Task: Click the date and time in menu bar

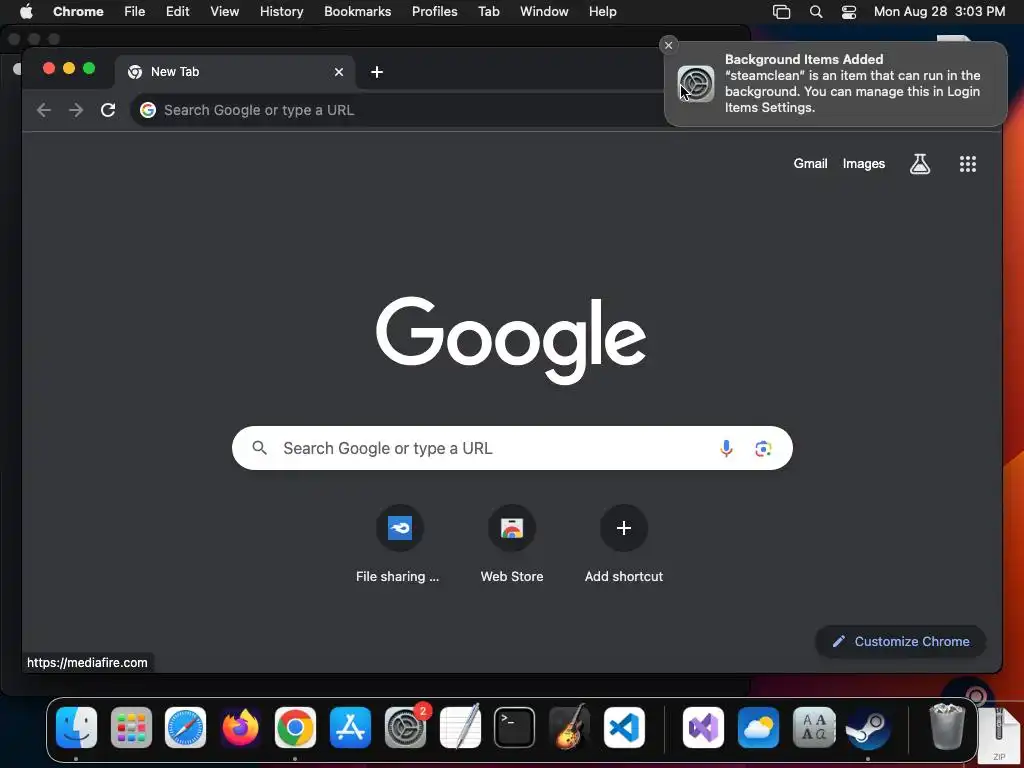Action: 939,11
